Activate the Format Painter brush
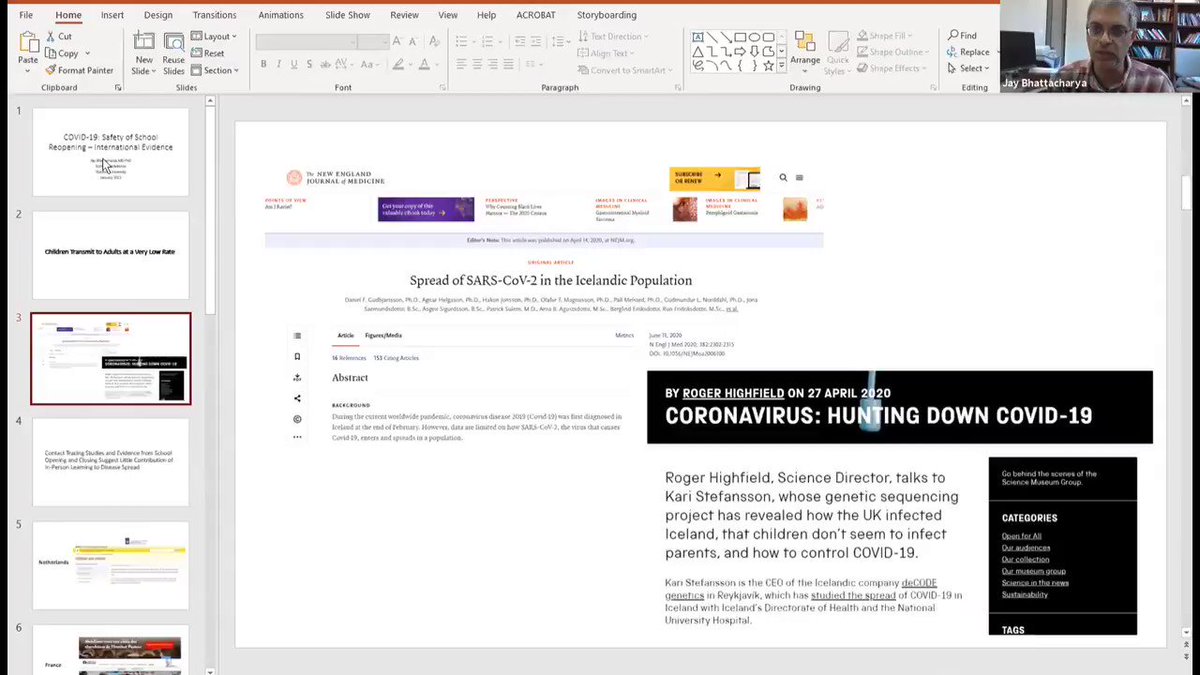Viewport: 1200px width, 675px height. point(79,70)
